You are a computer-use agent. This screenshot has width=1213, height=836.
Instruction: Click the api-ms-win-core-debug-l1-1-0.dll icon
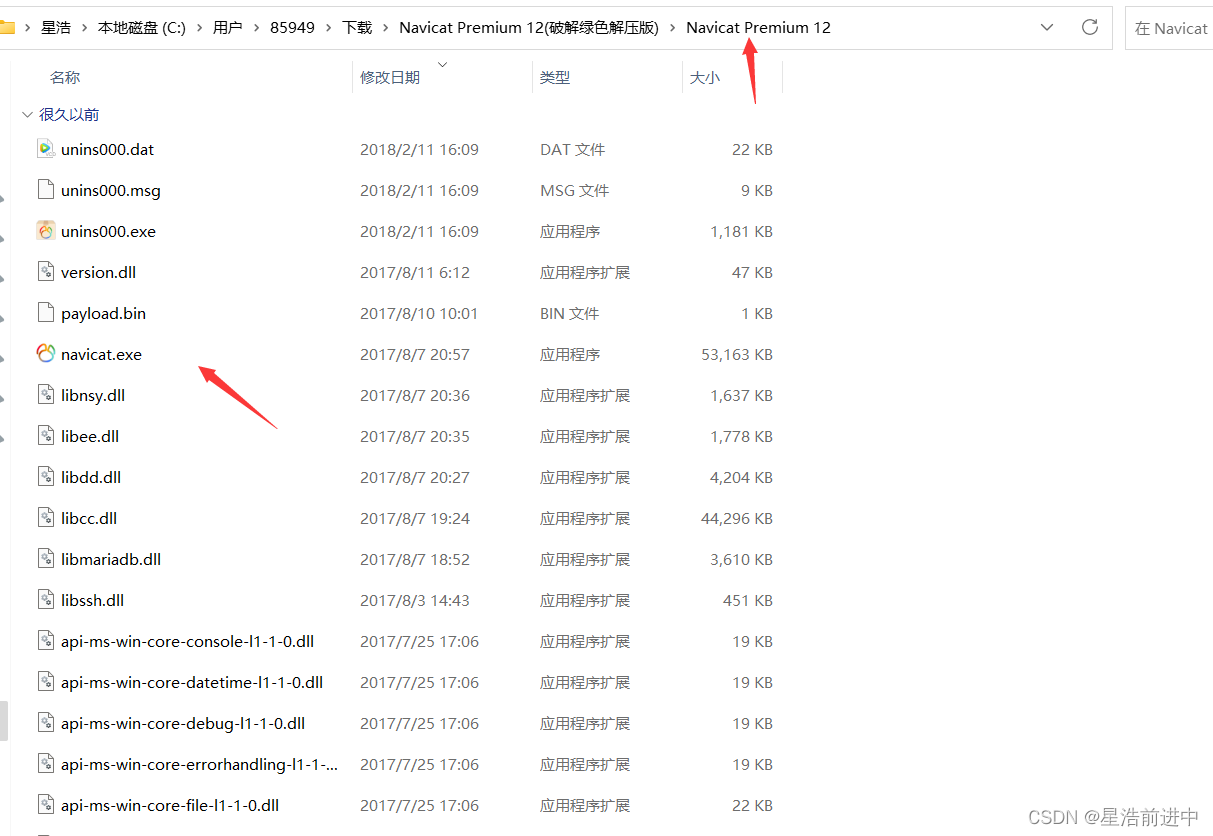(45, 723)
